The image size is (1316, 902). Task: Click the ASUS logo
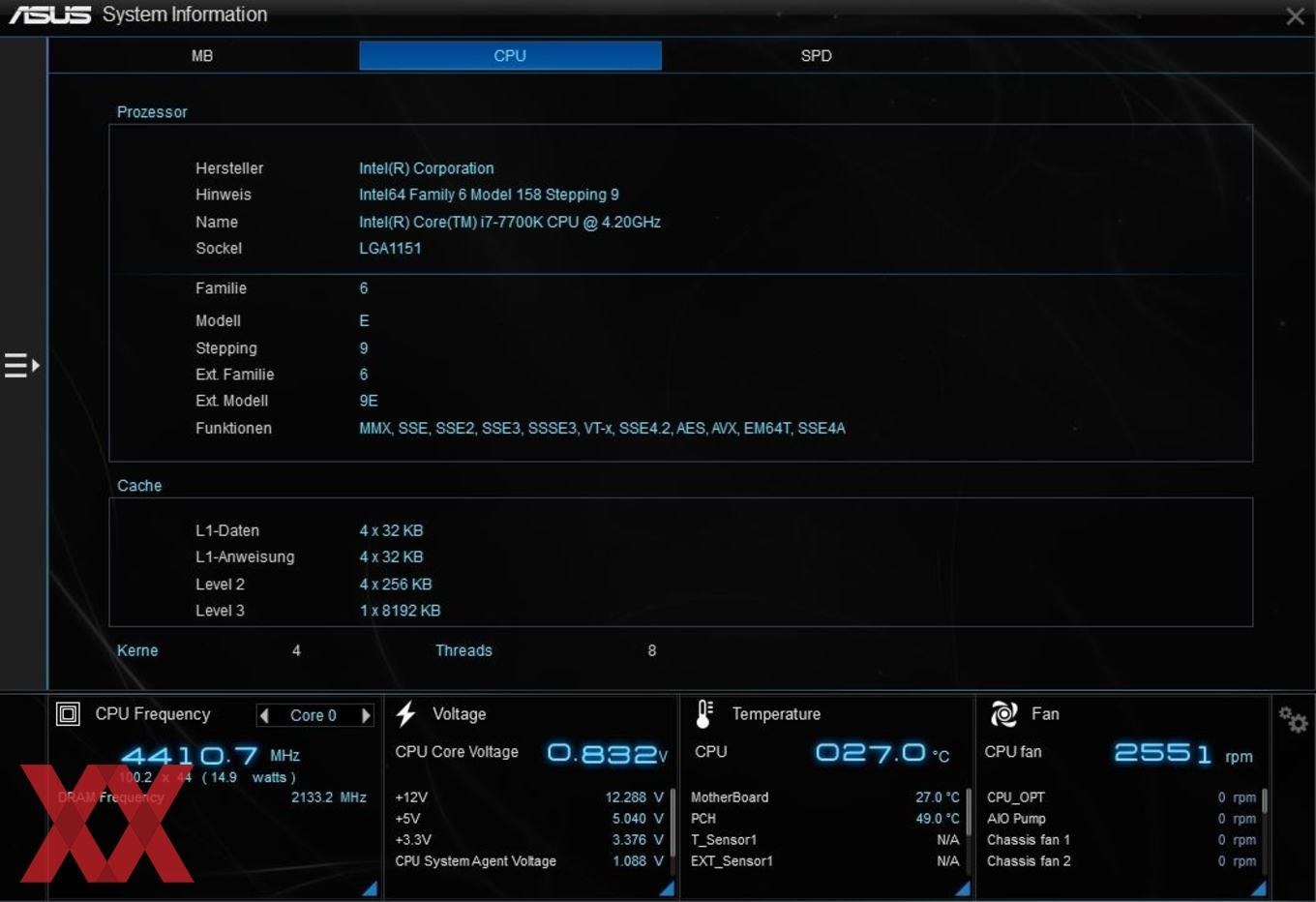pyautogui.click(x=50, y=15)
